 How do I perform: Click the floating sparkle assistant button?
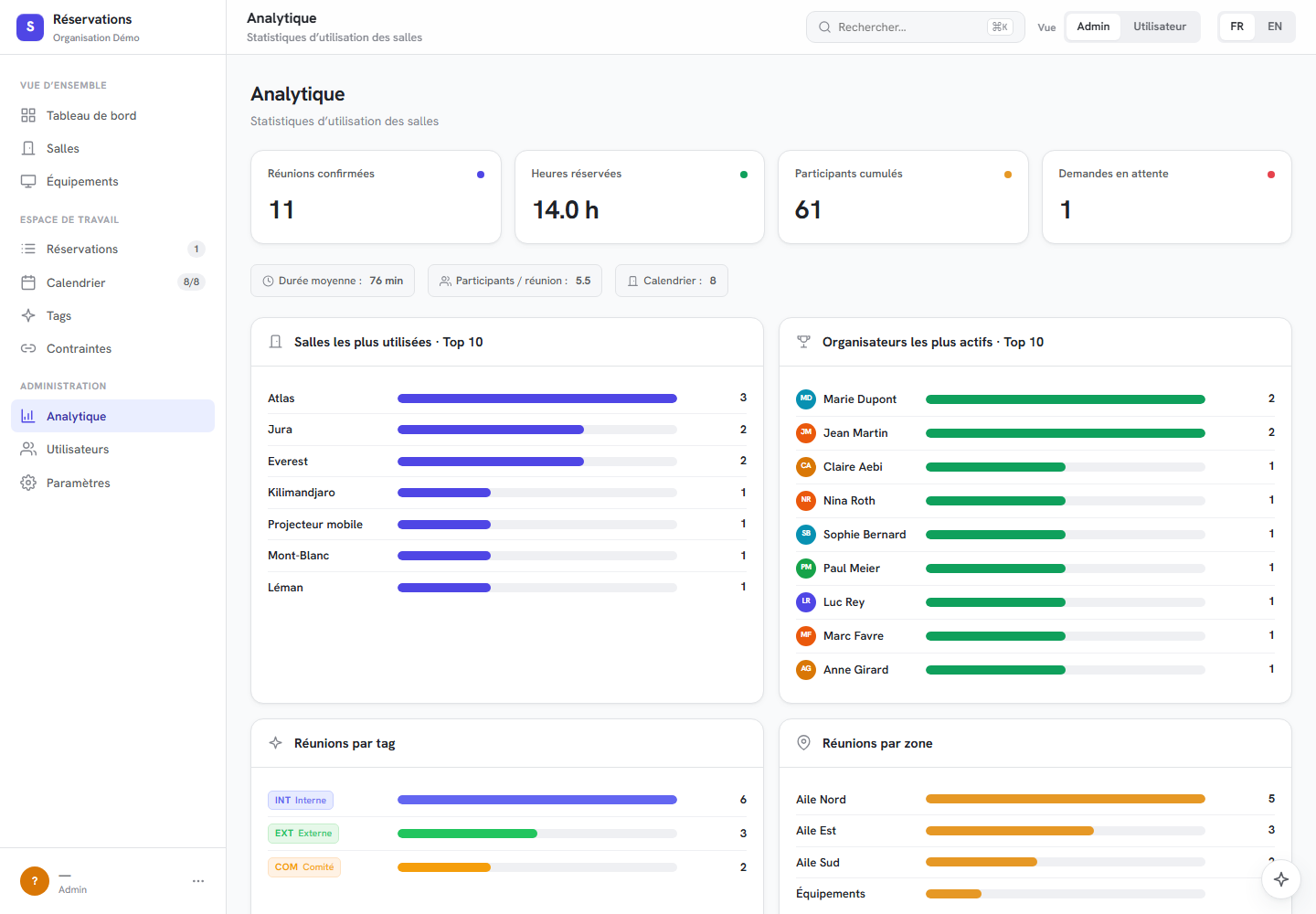coord(1281,879)
